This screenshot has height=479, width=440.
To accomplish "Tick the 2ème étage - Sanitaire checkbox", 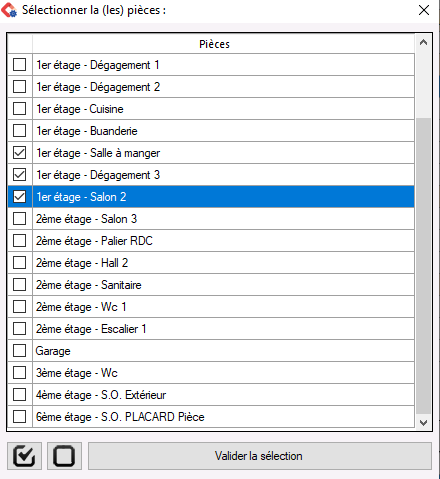I will (x=19, y=285).
